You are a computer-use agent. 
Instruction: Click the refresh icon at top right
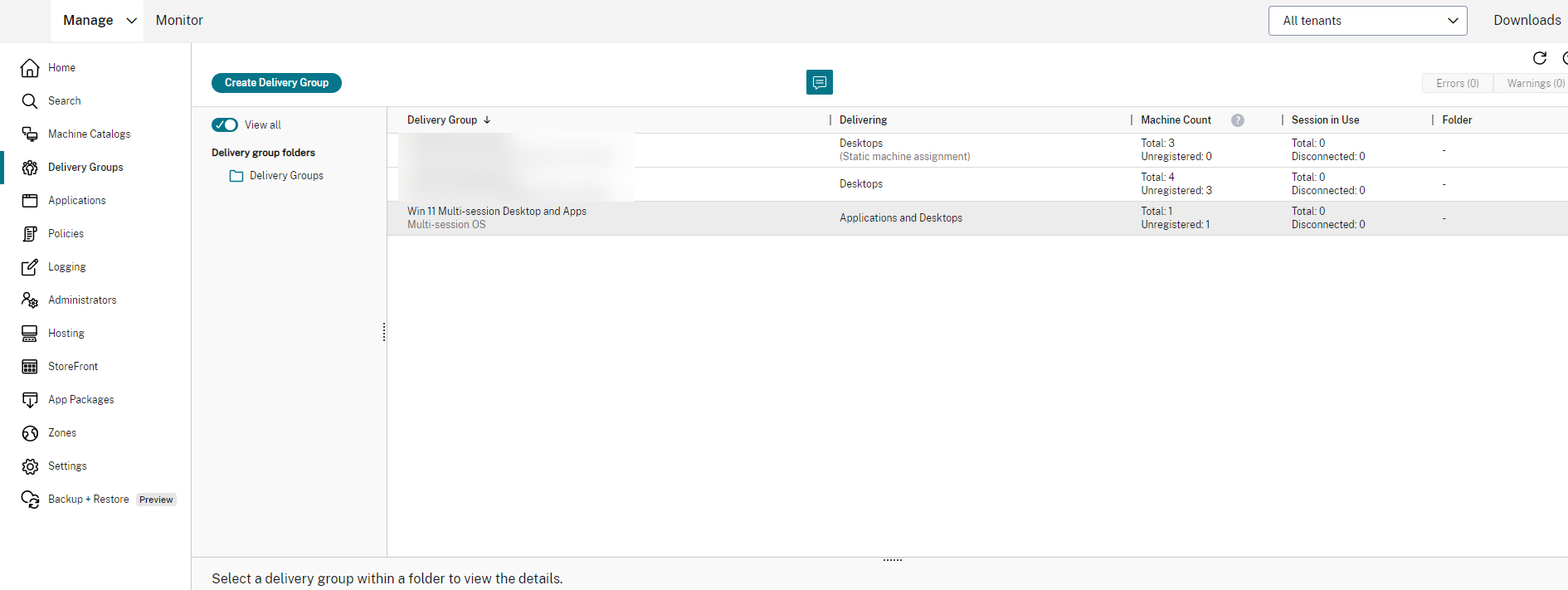[x=1540, y=58]
